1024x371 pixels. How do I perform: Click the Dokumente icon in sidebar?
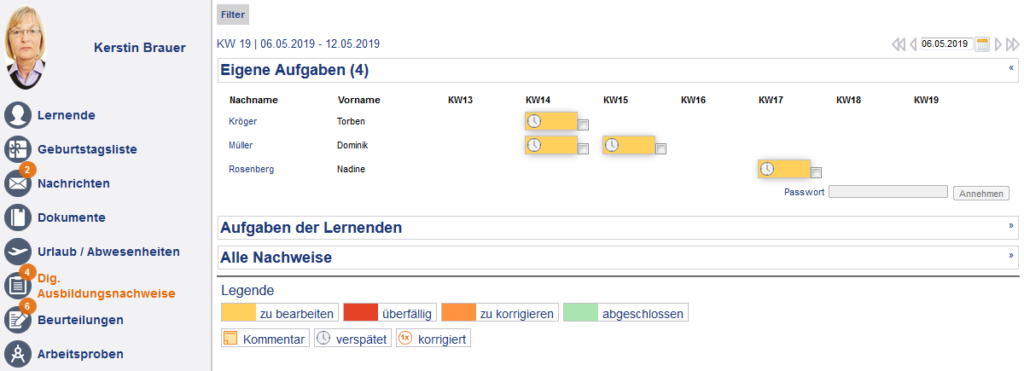(18, 218)
